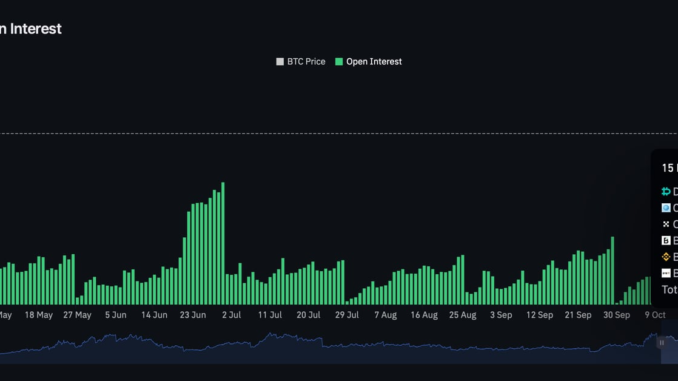The image size is (678, 381).
Task: Click the '7 Aug' axis label
Action: [x=386, y=315]
